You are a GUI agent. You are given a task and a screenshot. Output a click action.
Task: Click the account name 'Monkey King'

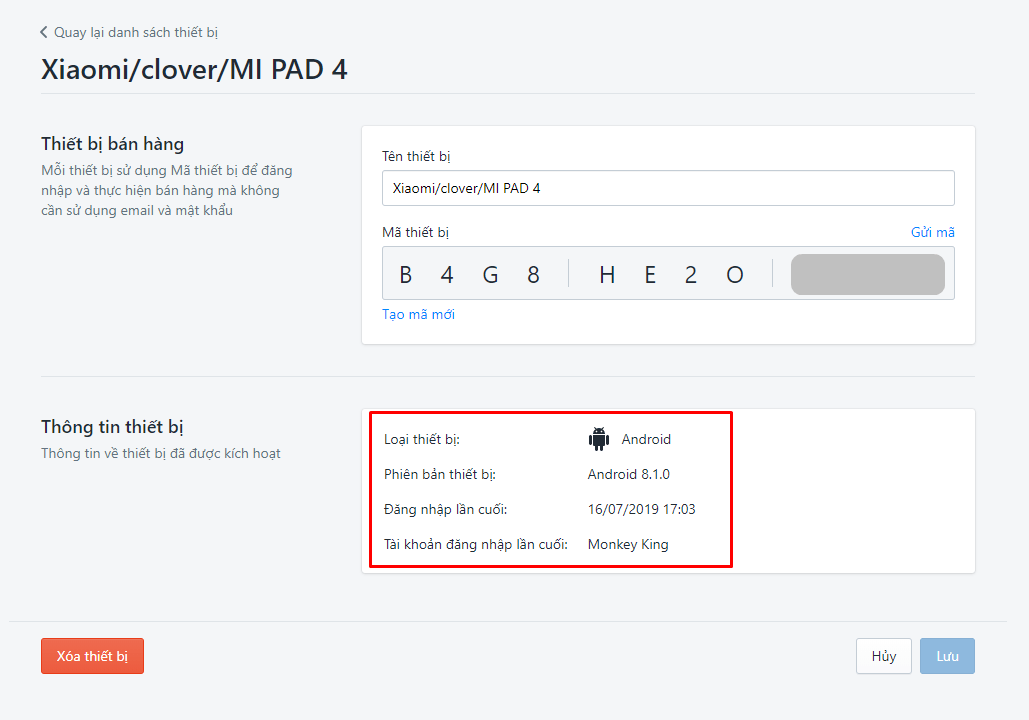[628, 544]
